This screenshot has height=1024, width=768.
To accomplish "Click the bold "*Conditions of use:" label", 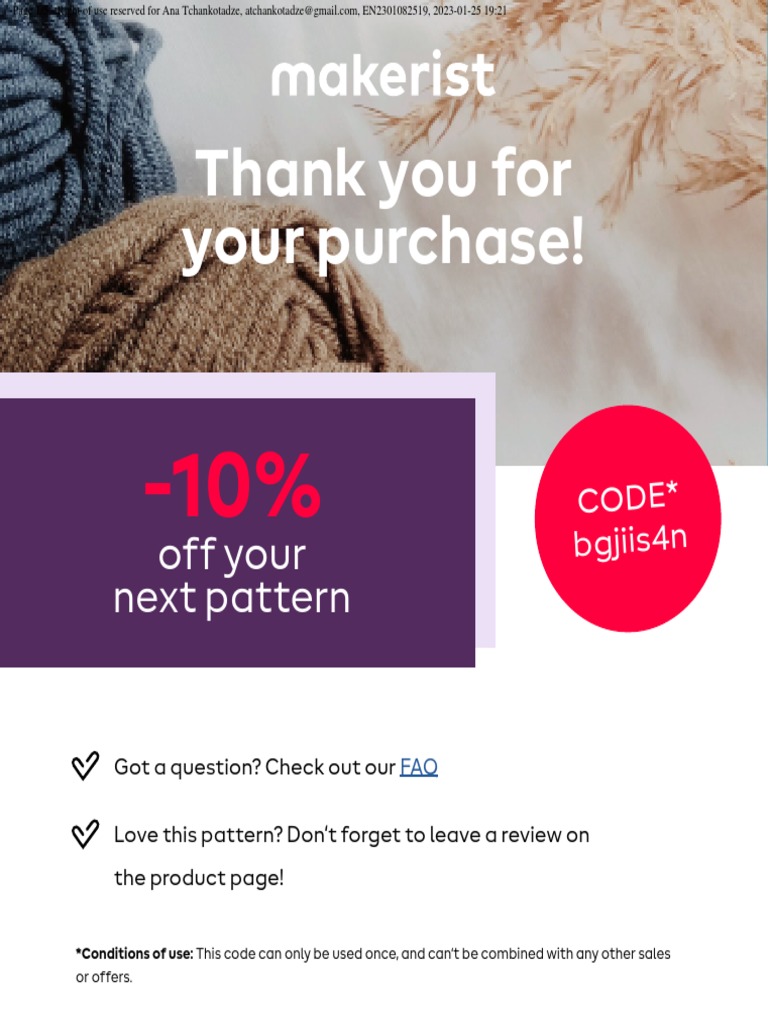I will [x=134, y=954].
